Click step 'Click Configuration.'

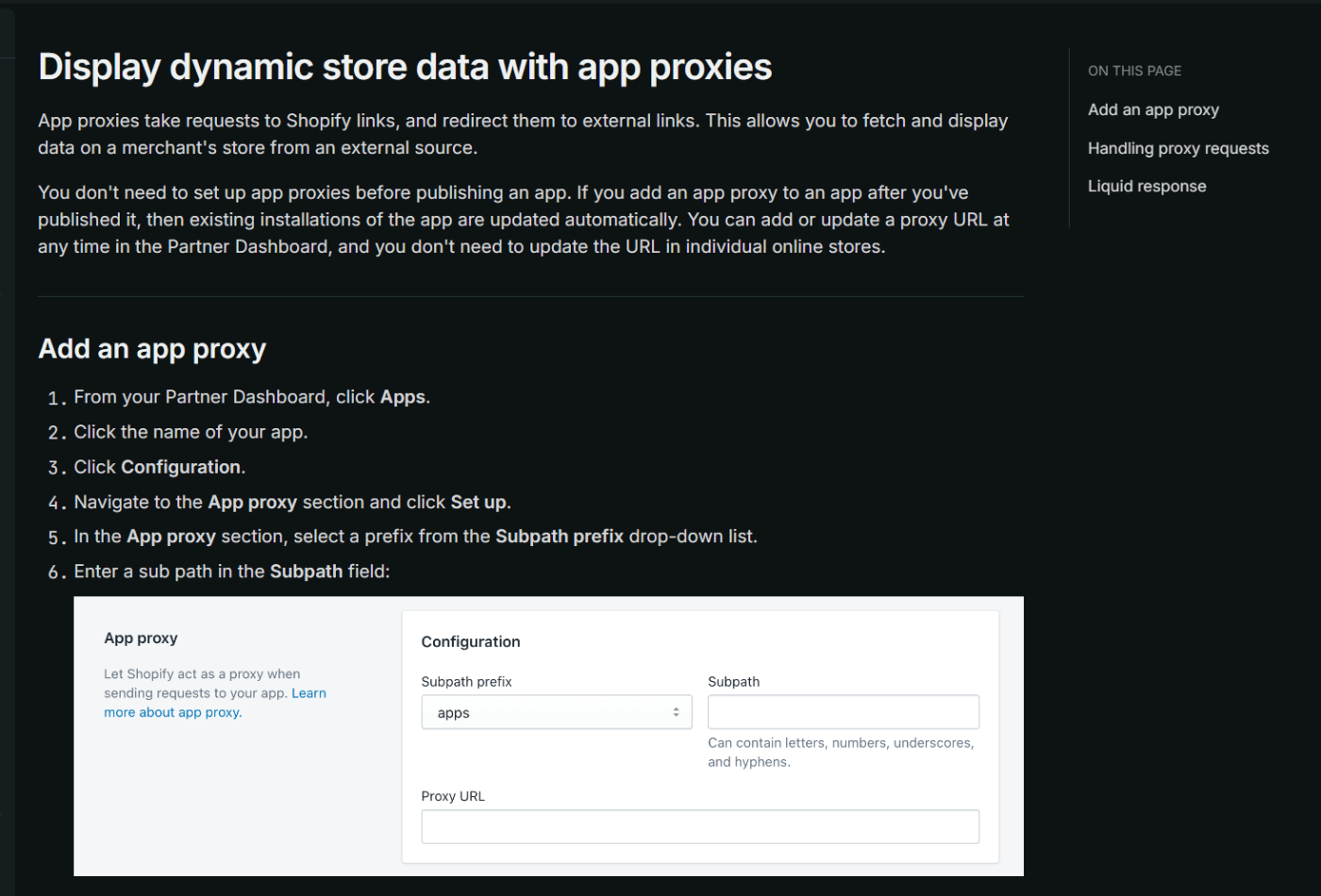[x=159, y=467]
